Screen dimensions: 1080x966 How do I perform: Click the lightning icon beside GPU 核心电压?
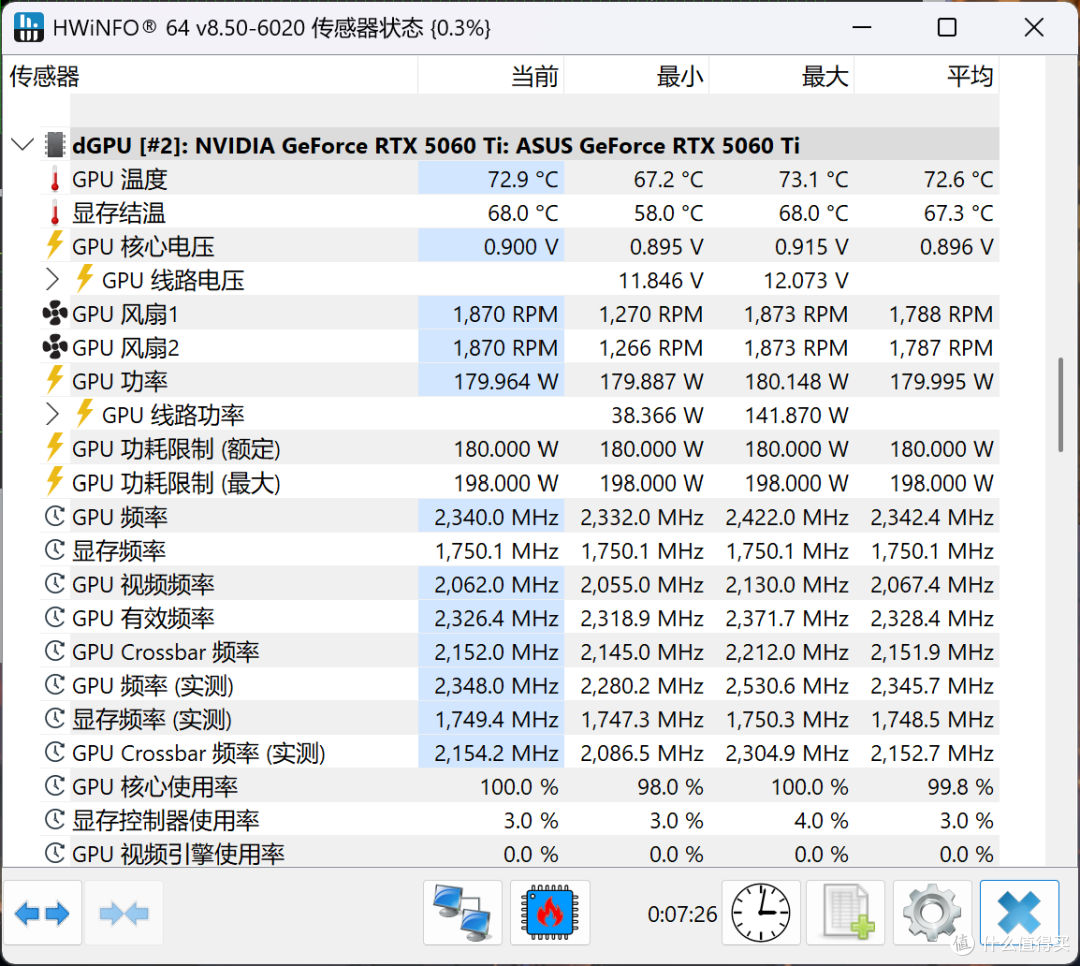[x=55, y=245]
